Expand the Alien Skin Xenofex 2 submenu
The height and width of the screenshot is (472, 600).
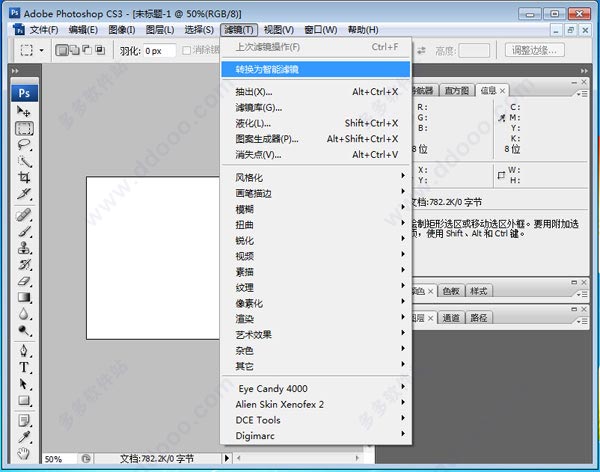pos(316,404)
